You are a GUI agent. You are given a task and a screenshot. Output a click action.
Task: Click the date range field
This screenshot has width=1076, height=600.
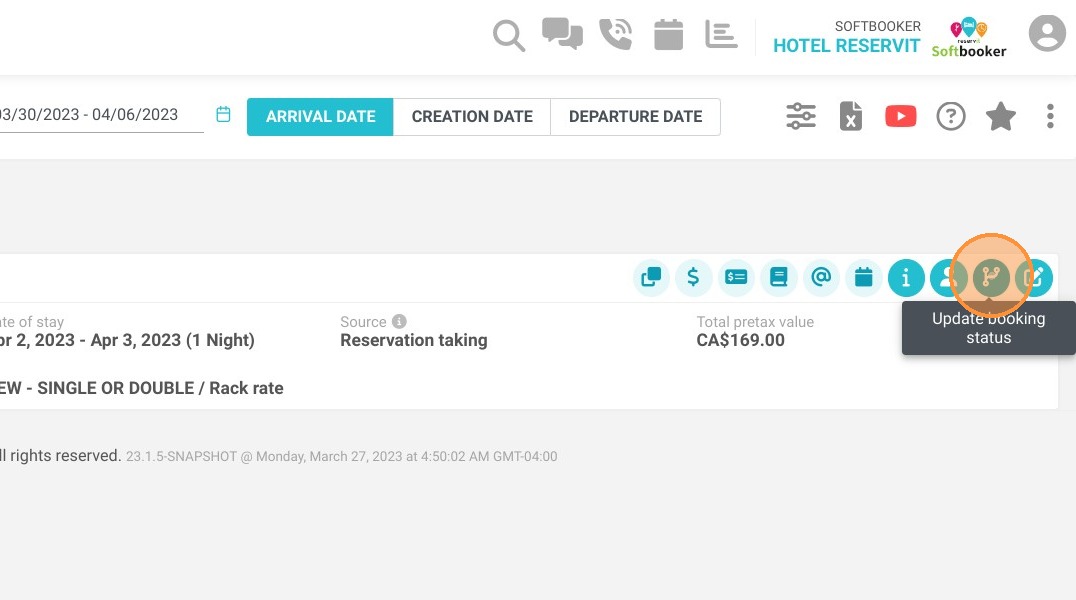click(100, 115)
